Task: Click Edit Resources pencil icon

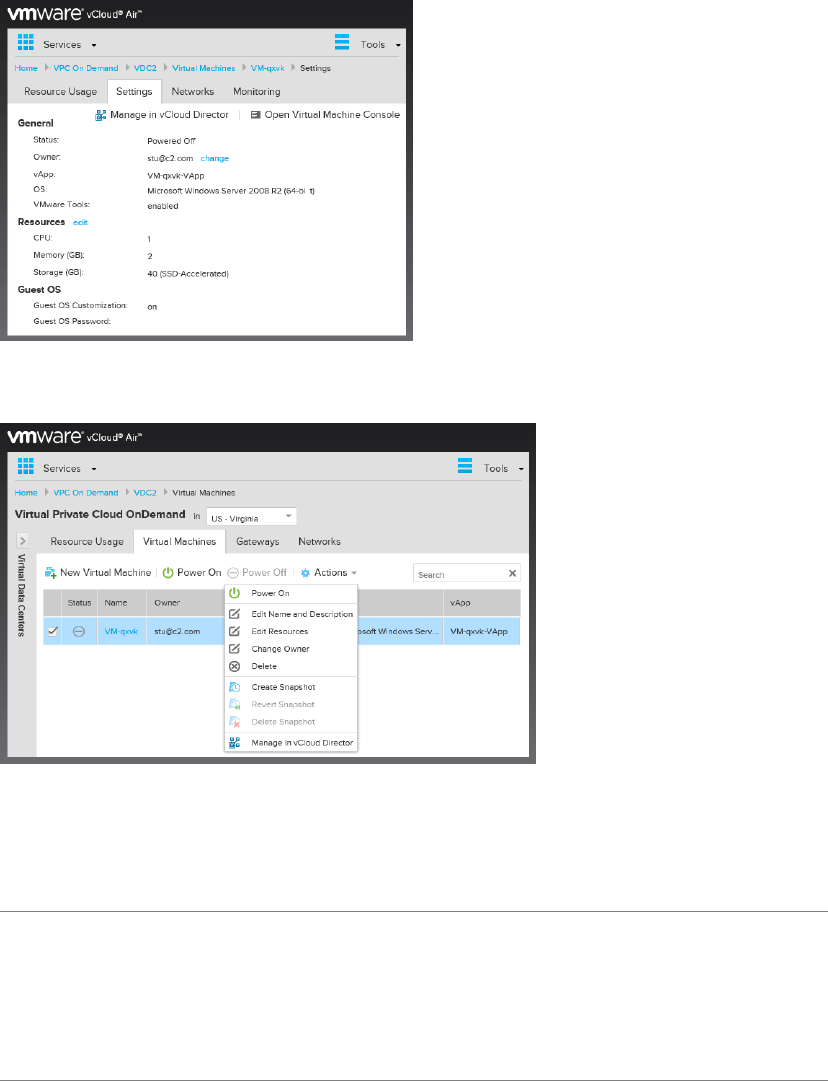Action: coord(234,631)
